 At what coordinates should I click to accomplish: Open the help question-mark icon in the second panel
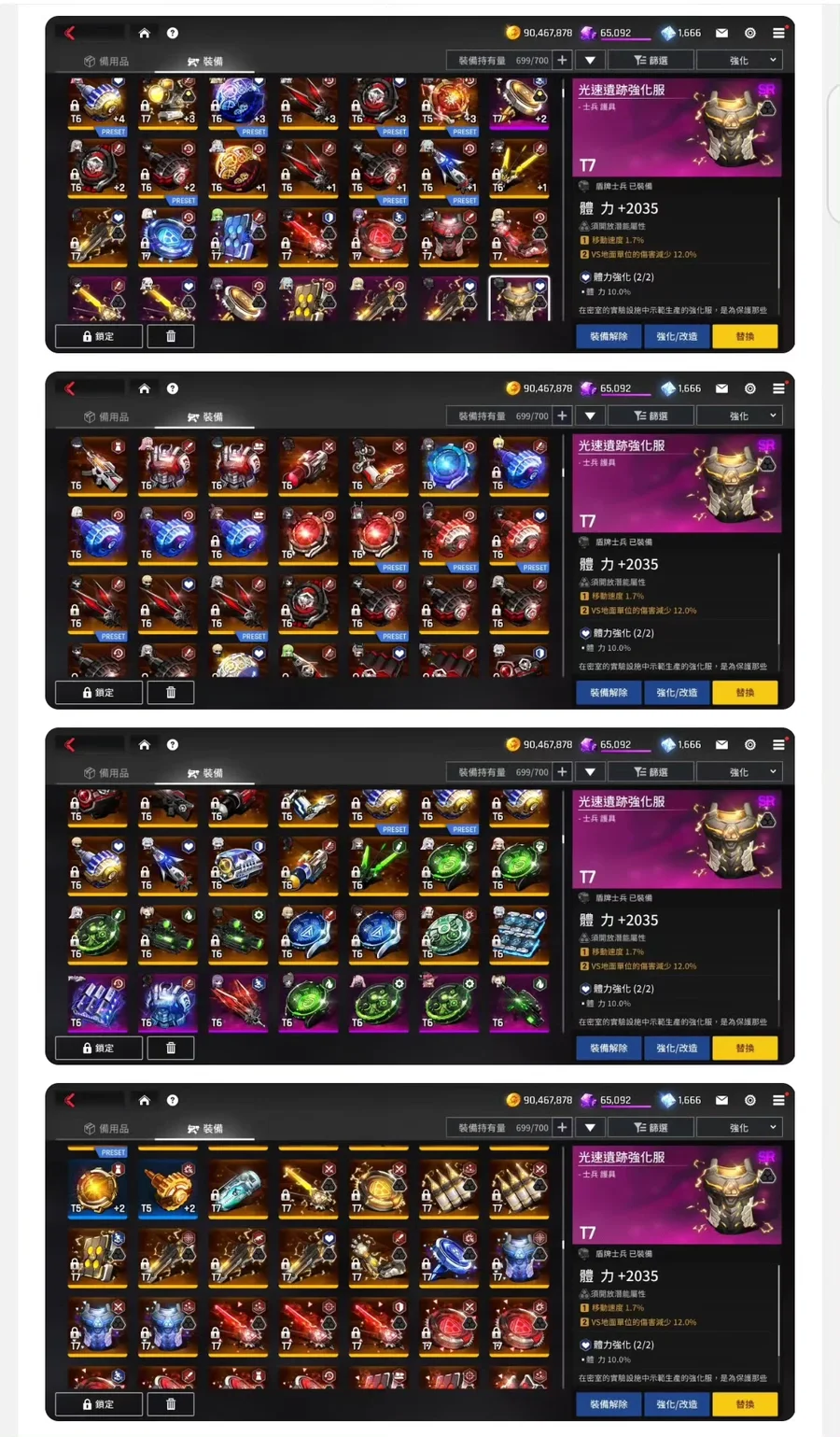(173, 388)
